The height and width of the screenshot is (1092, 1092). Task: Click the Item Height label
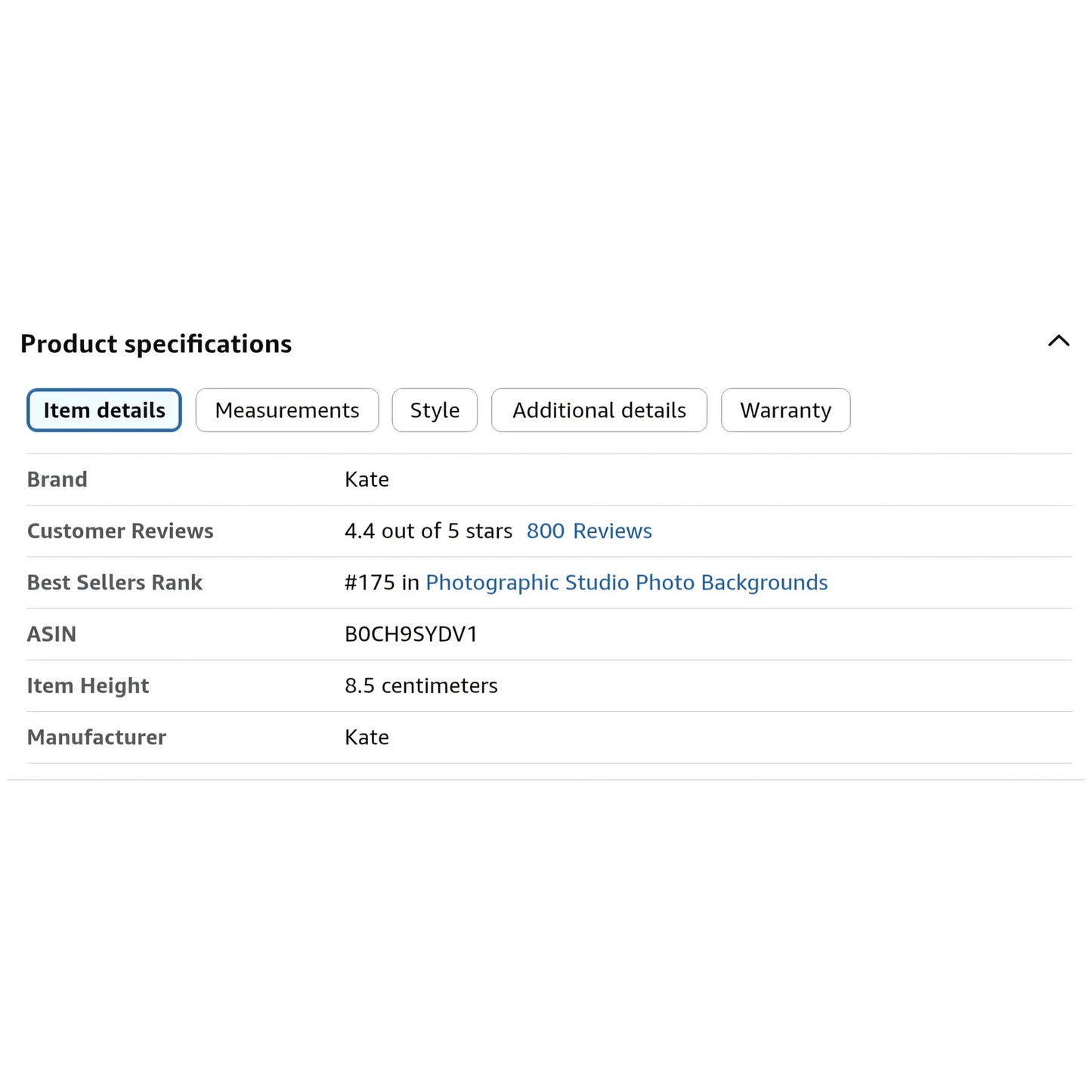pyautogui.click(x=88, y=685)
